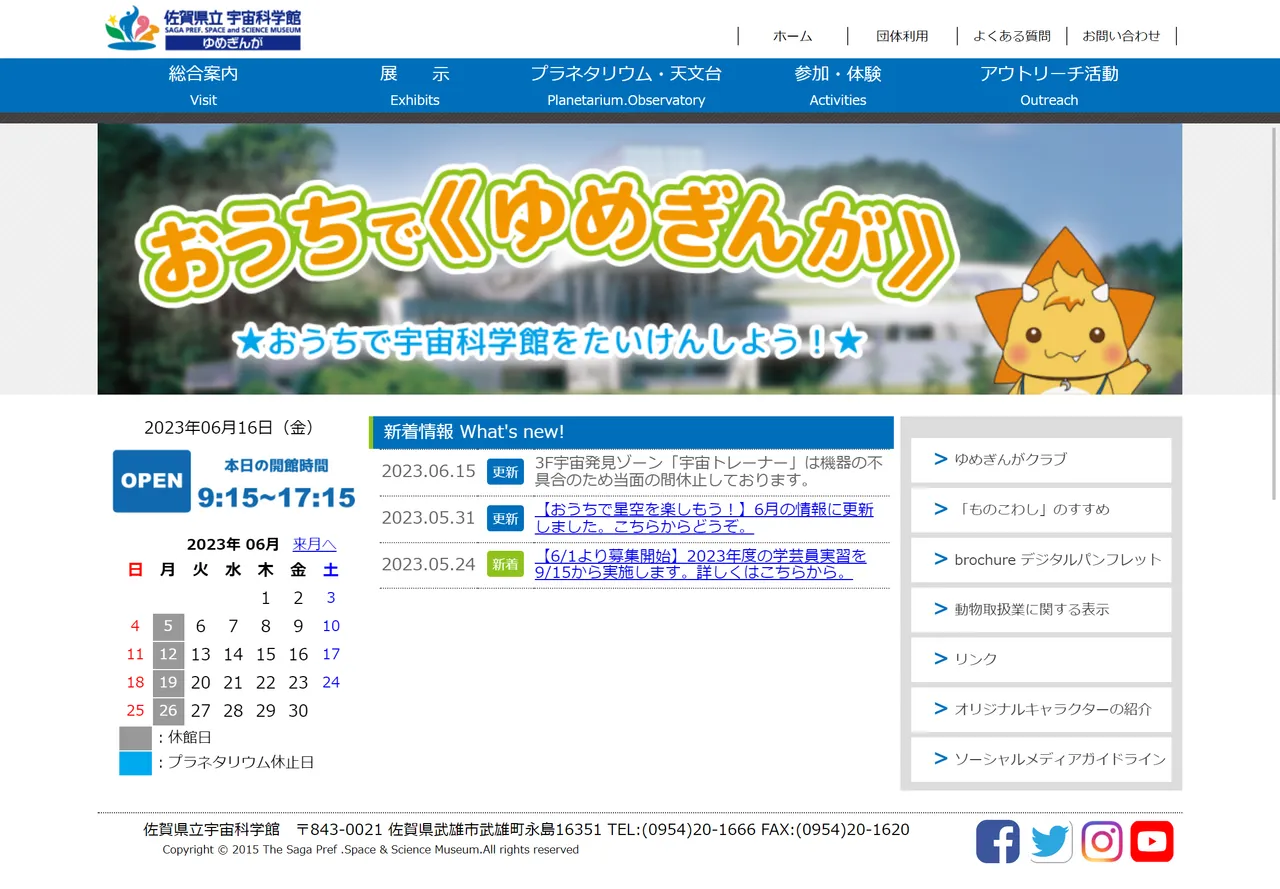Screen dimensions: 1280x889
Task: Open brochure デジタルパンフレット sidebar link
Action: (x=1041, y=559)
